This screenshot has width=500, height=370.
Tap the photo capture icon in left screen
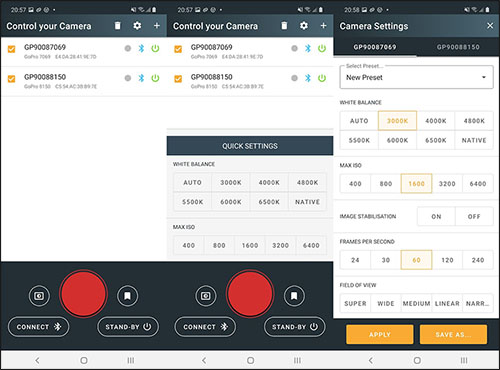pos(39,296)
